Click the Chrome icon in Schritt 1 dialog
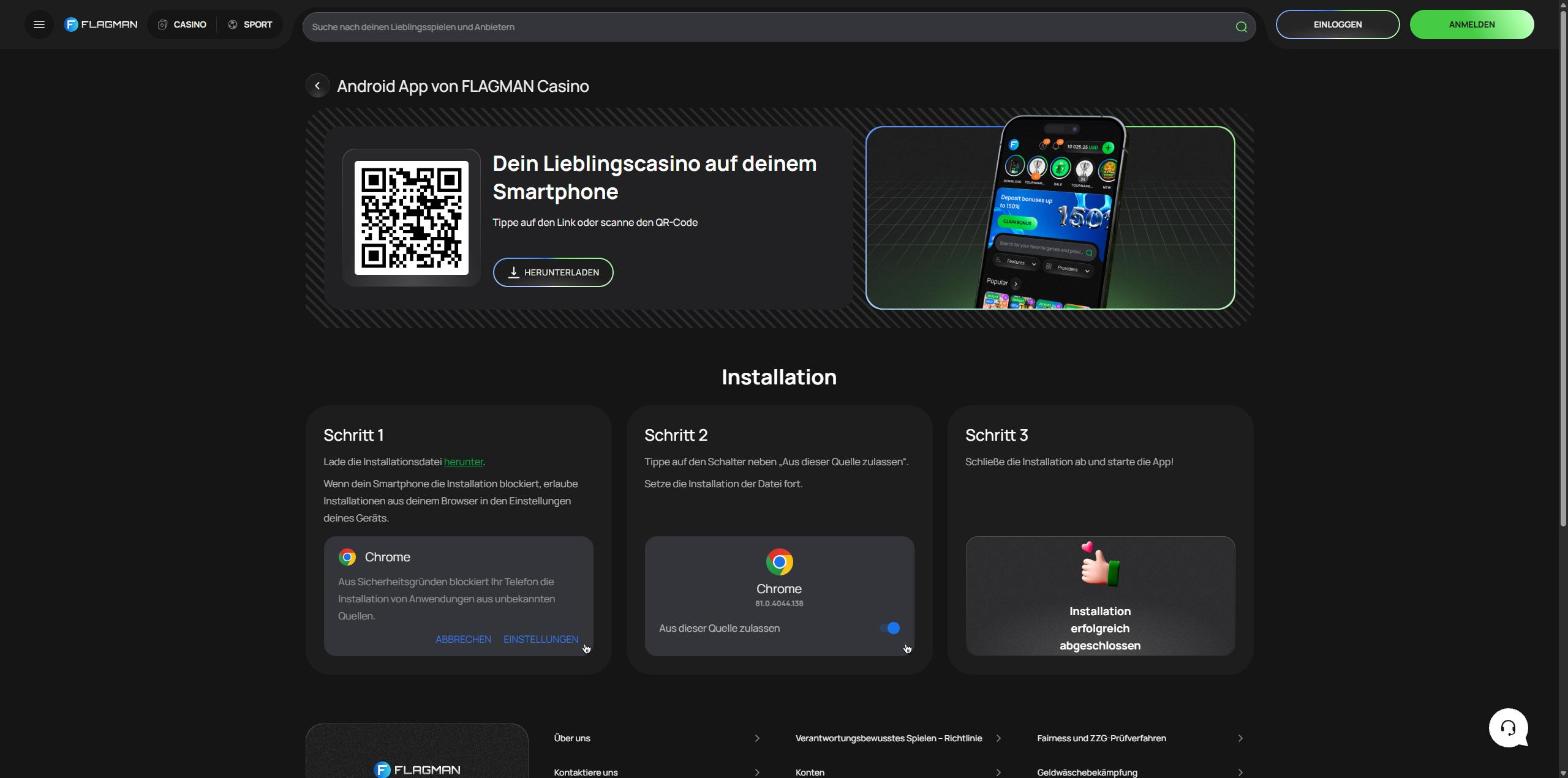Image resolution: width=1568 pixels, height=778 pixels. (347, 557)
